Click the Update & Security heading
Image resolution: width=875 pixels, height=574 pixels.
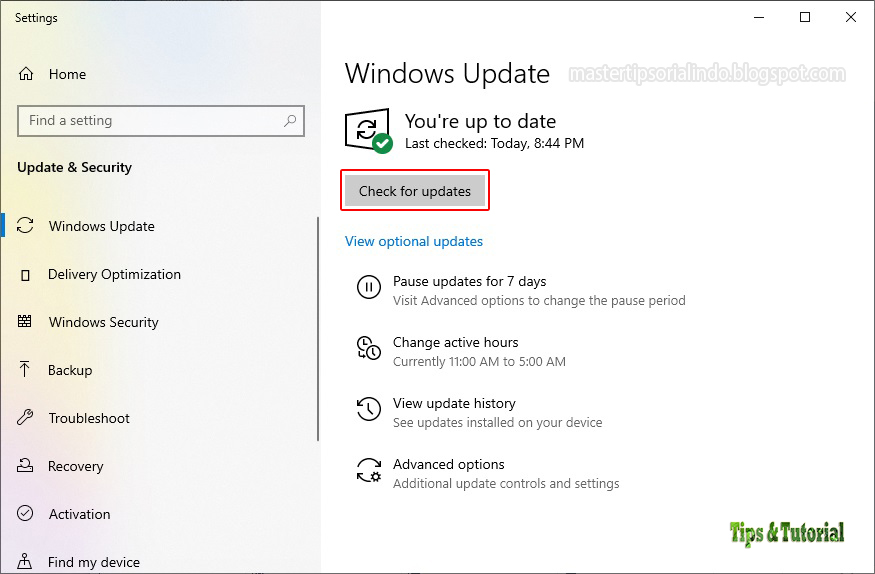point(74,167)
